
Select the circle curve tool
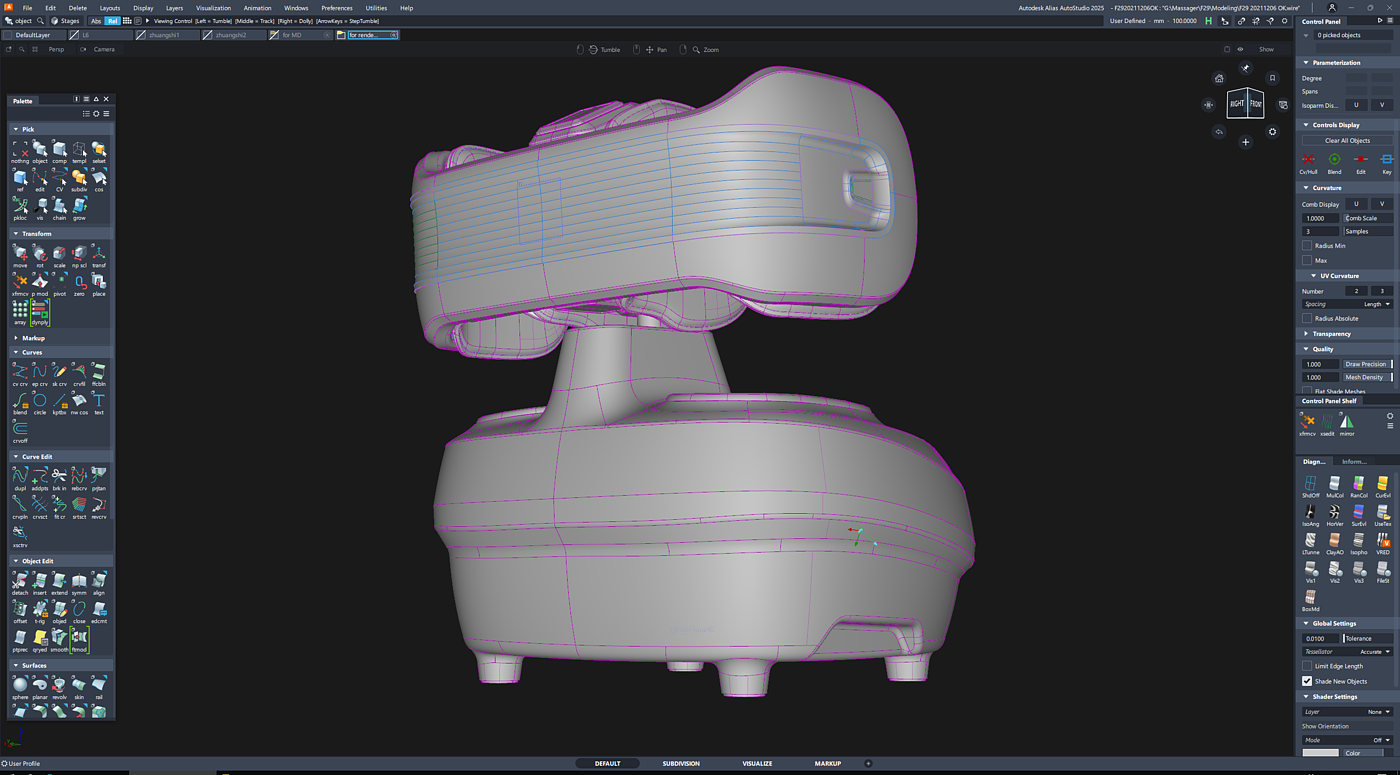[x=40, y=402]
